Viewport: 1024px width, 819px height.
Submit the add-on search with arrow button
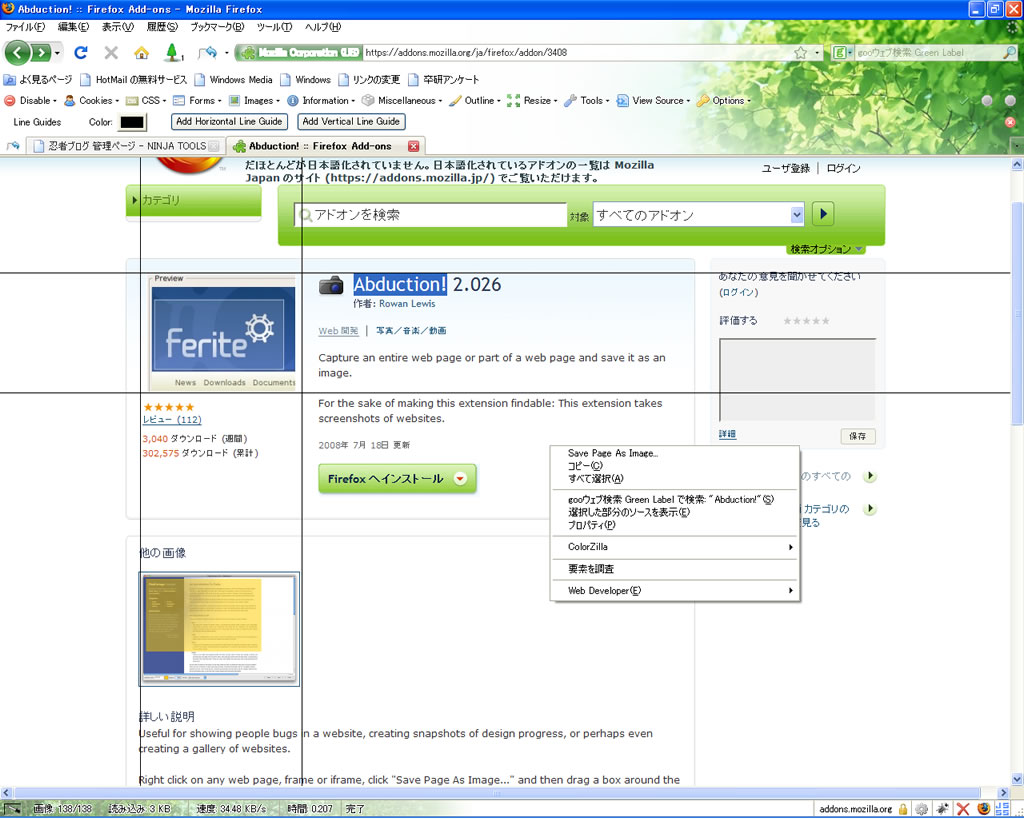click(823, 214)
